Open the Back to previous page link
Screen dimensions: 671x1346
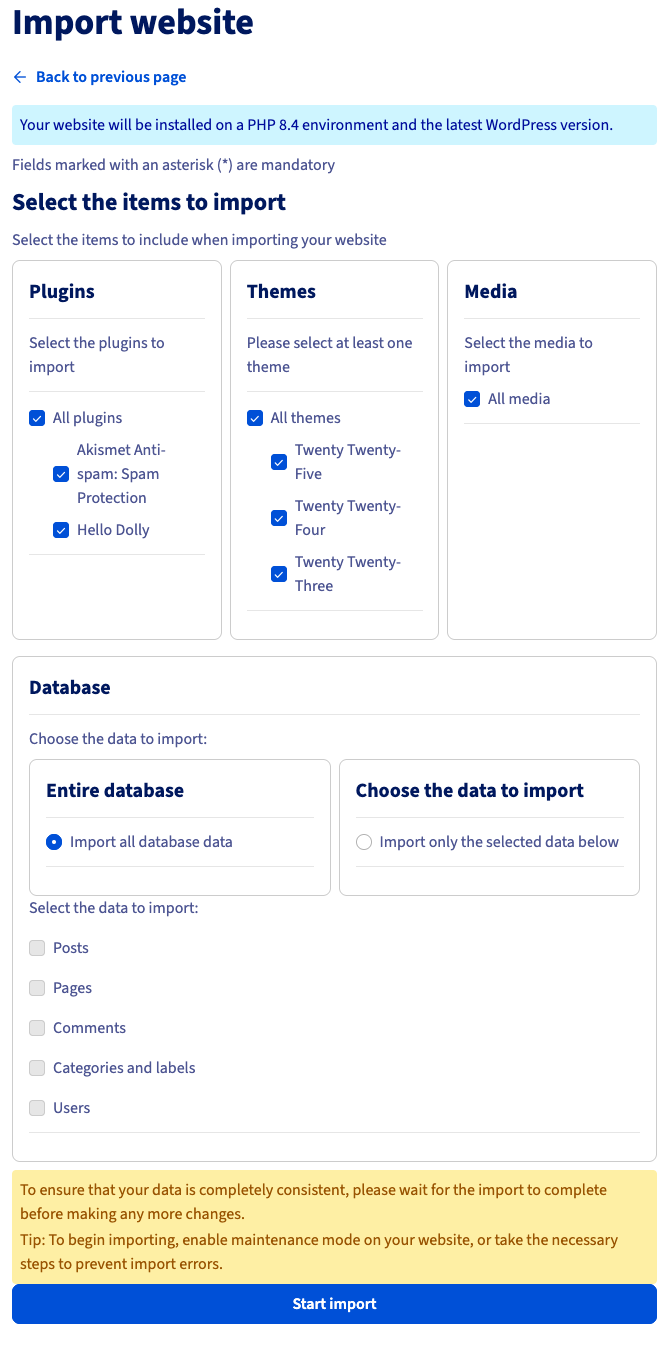[x=111, y=77]
